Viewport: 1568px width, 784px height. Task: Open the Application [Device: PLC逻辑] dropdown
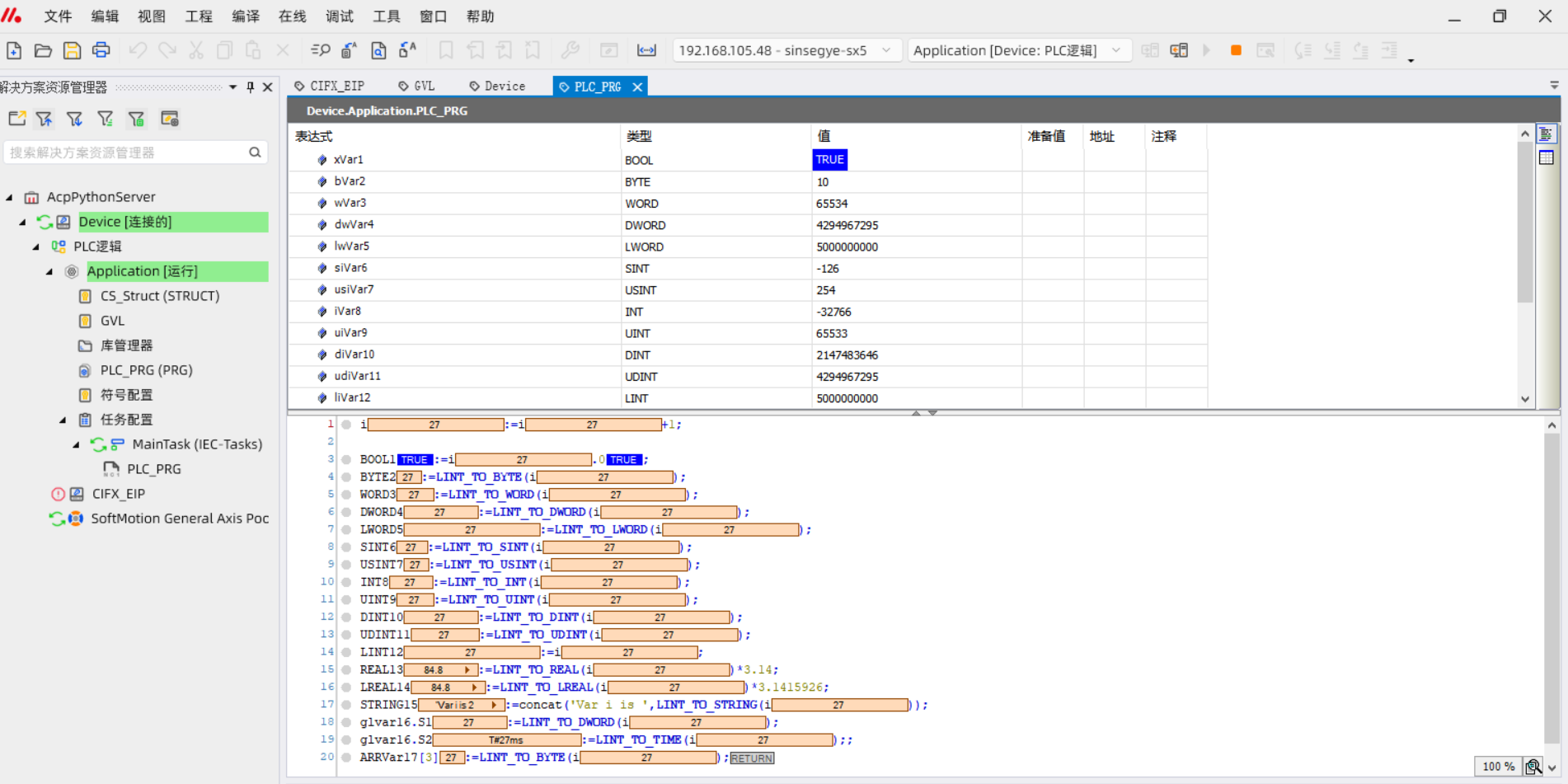pyautogui.click(x=1116, y=50)
